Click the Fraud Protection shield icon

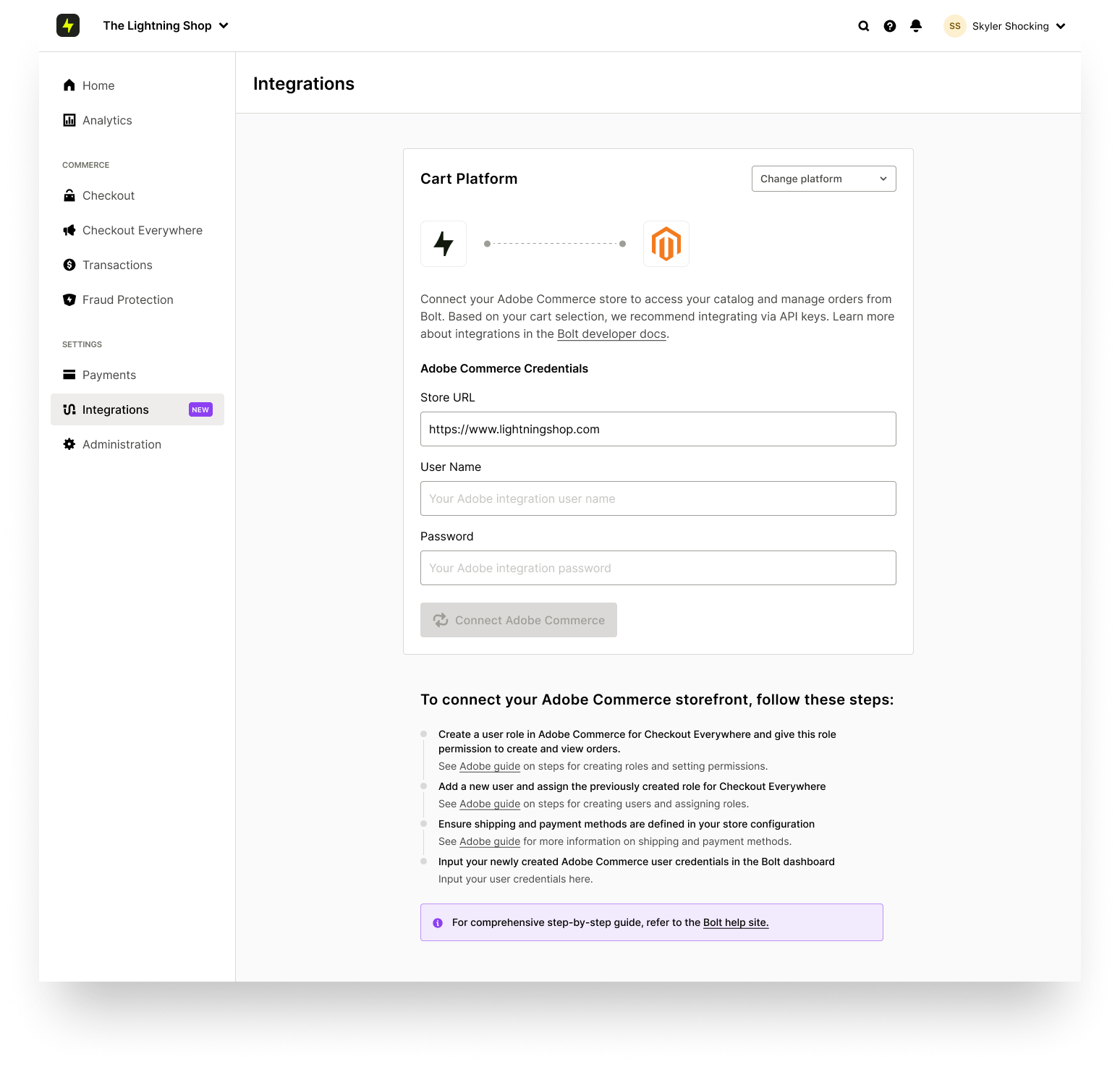[x=69, y=299]
